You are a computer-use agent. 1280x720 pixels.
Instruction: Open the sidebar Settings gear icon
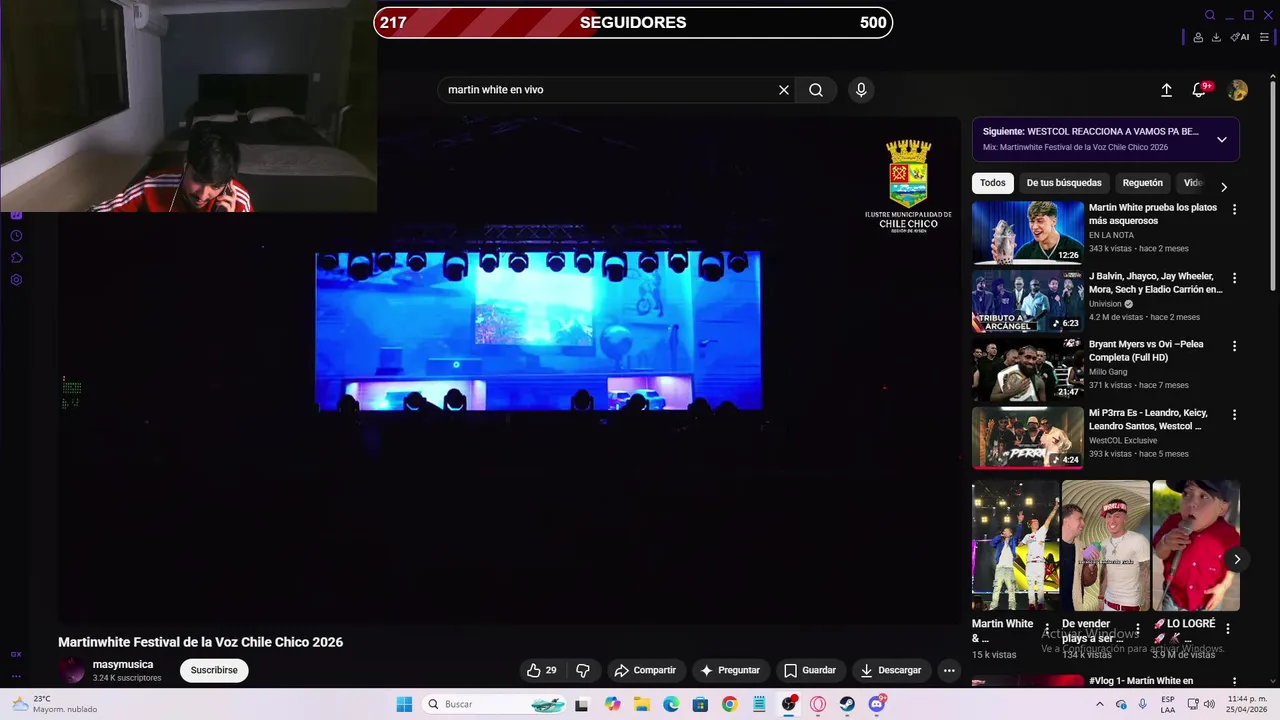click(x=16, y=280)
